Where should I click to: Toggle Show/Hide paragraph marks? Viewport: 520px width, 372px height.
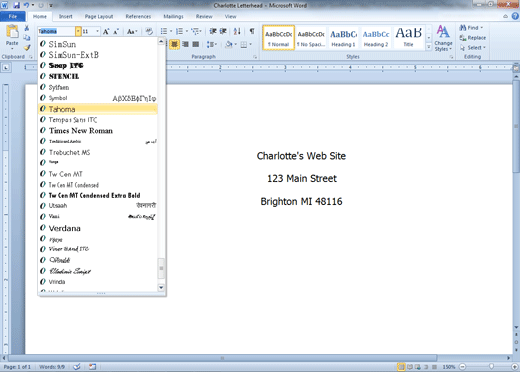pos(252,31)
